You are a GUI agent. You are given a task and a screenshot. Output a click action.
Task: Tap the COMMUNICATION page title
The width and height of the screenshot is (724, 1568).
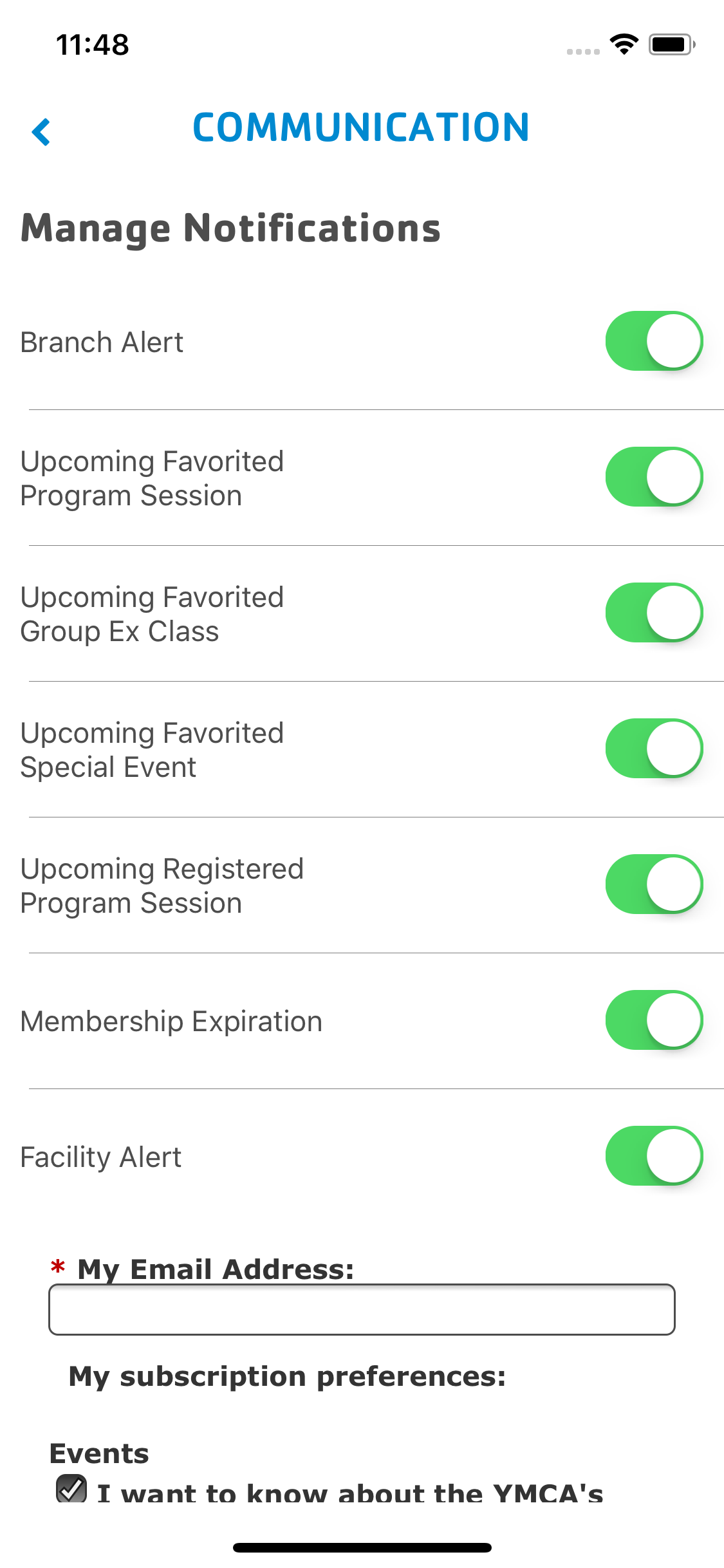click(x=361, y=127)
